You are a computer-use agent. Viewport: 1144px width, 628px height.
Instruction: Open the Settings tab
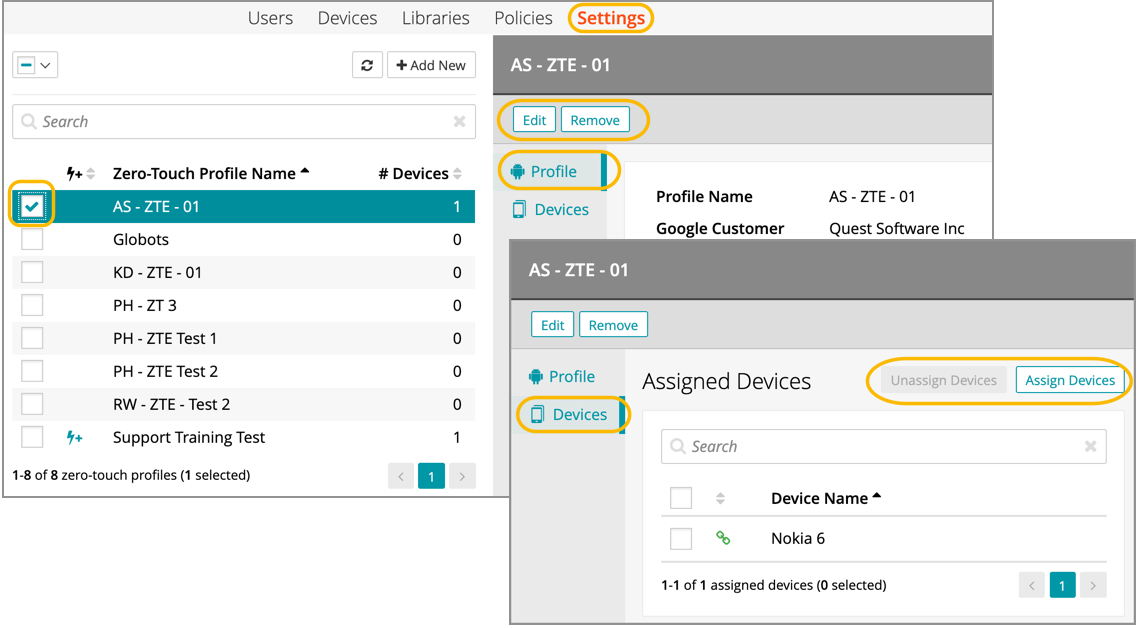pos(610,18)
